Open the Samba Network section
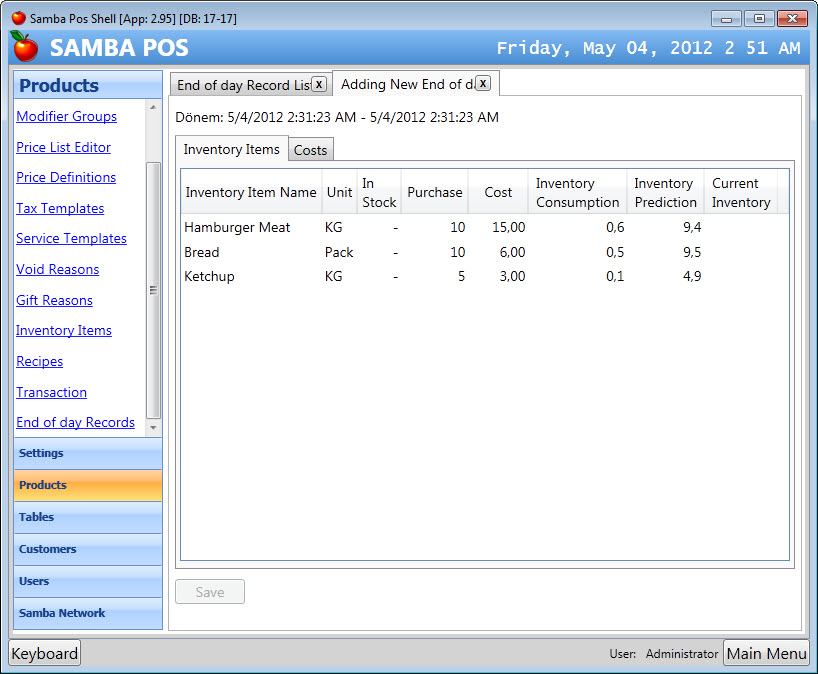 click(x=88, y=613)
